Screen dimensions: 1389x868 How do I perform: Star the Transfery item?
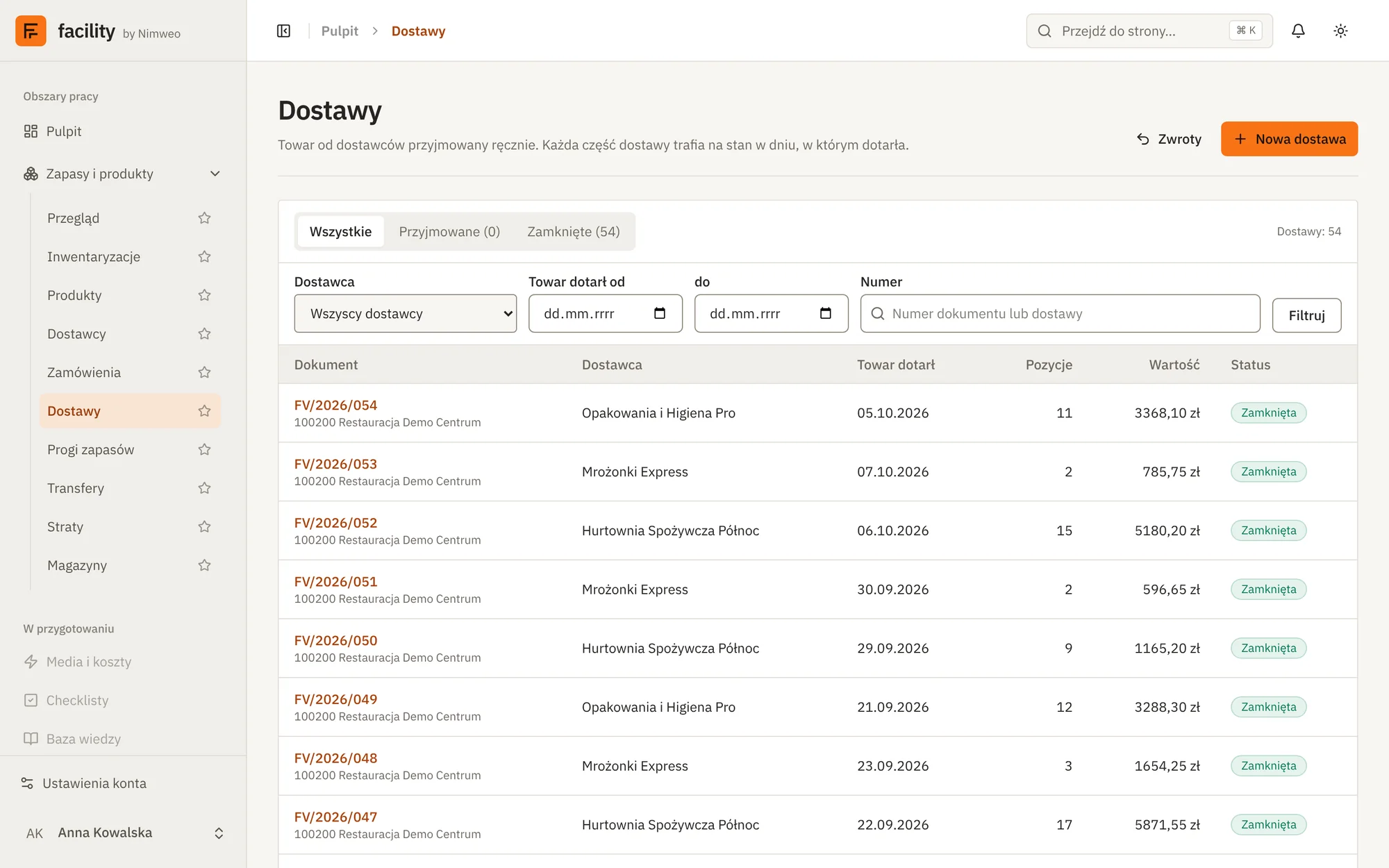coord(204,488)
